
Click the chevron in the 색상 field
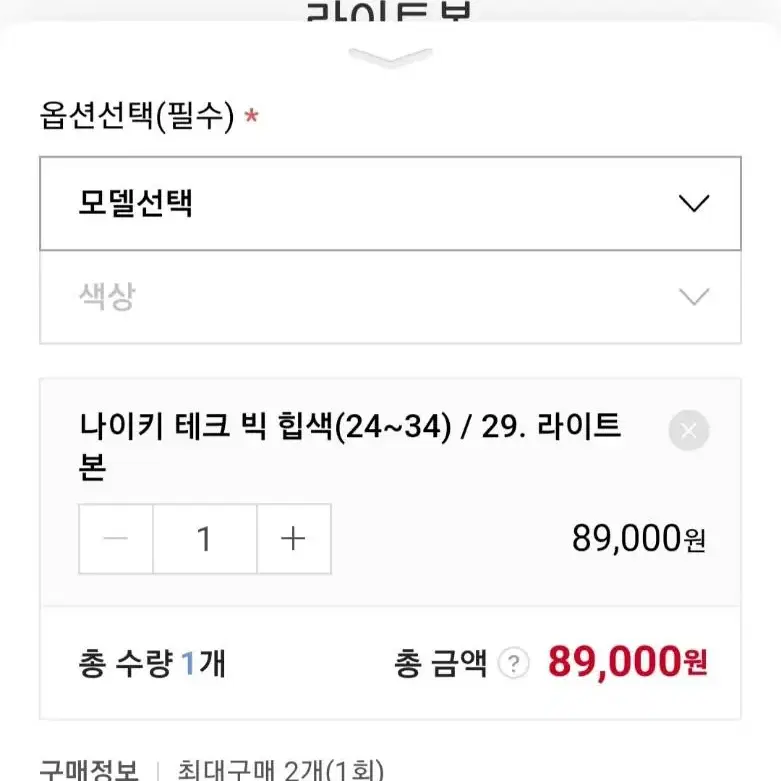(694, 296)
